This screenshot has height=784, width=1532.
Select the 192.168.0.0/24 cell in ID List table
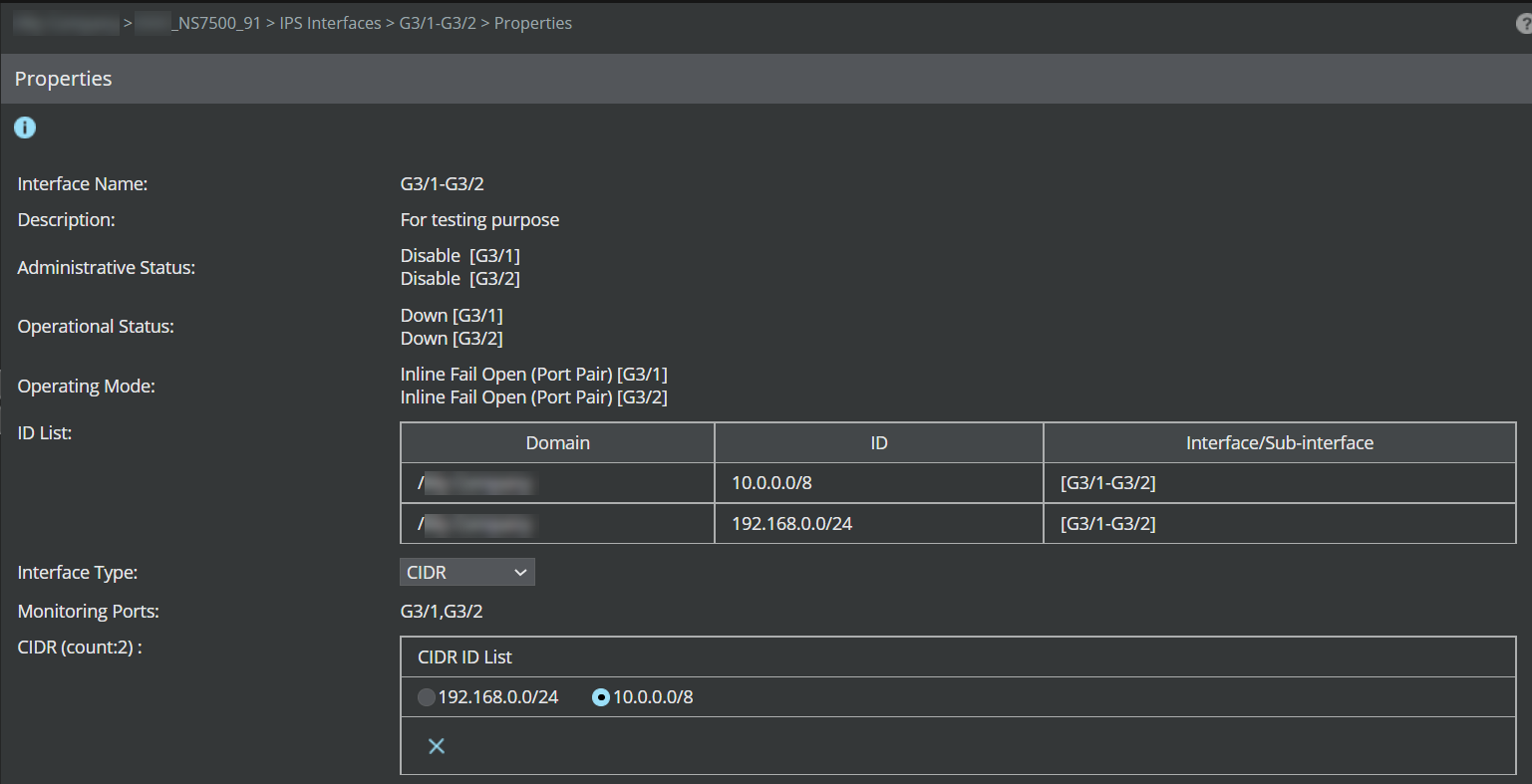pyautogui.click(x=879, y=524)
